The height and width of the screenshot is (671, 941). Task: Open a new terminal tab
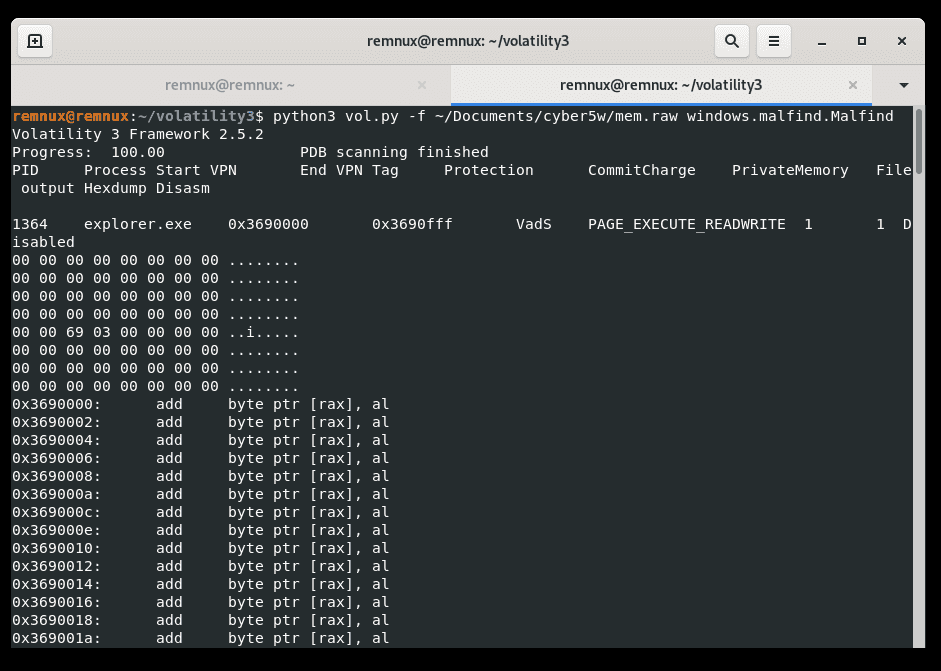coord(35,41)
